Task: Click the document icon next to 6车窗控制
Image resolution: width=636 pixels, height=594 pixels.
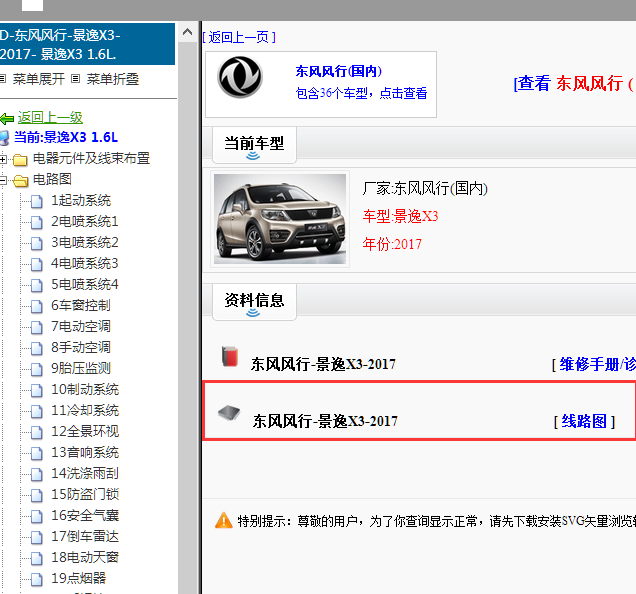Action: pyautogui.click(x=37, y=306)
